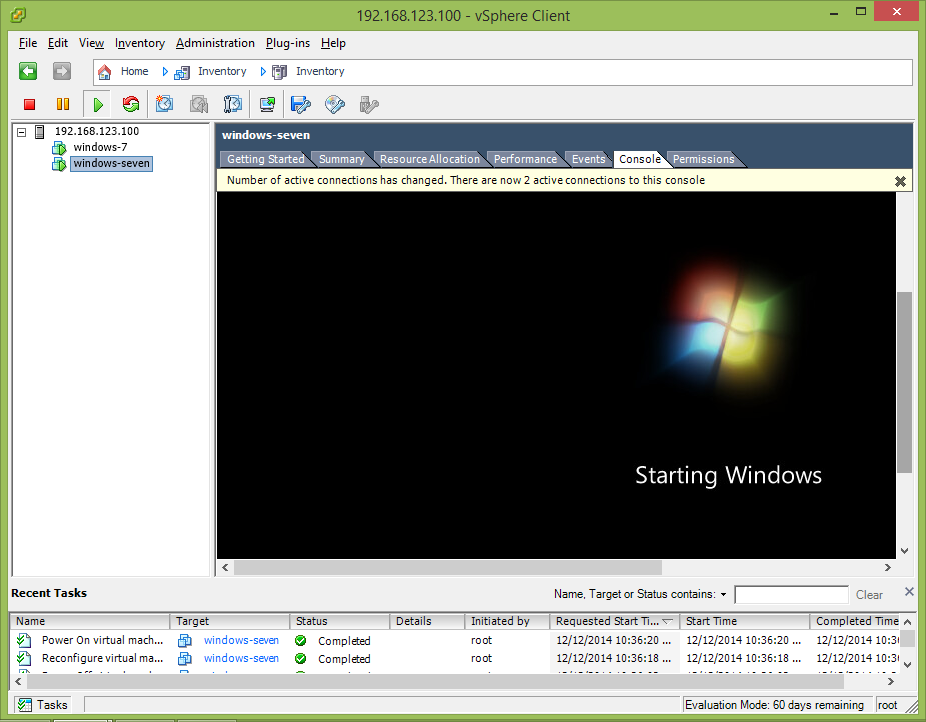Select the windows-7 virtual machine in the tree
926x722 pixels.
pyautogui.click(x=100, y=148)
